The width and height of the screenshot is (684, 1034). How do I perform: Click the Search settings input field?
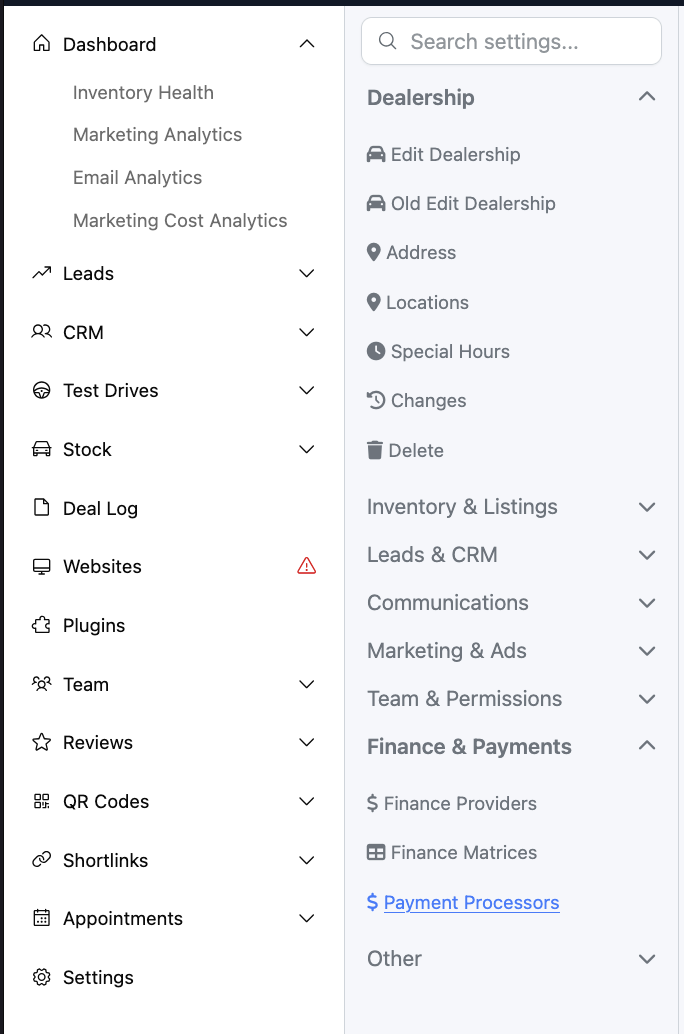(520, 42)
